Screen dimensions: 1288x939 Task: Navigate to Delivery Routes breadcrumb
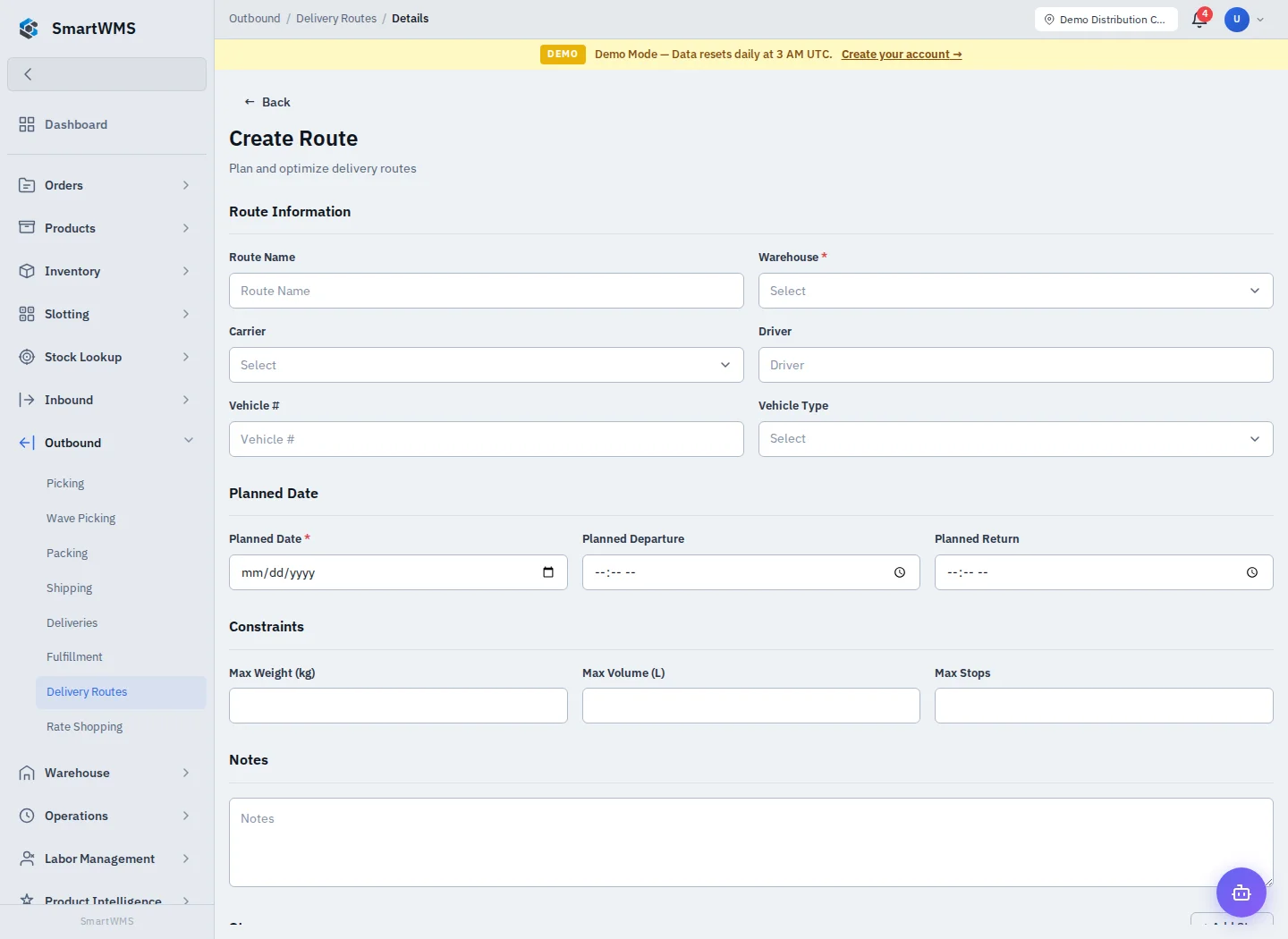coord(336,18)
